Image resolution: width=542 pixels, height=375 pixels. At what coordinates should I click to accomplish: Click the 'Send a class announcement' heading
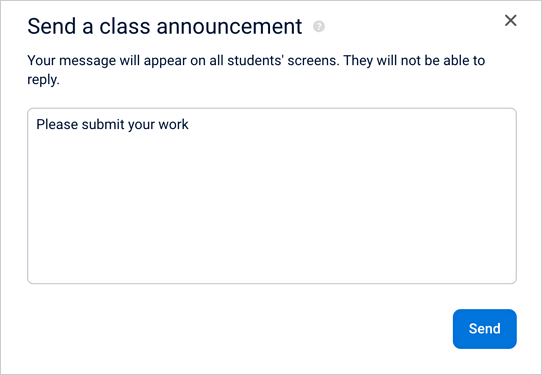pyautogui.click(x=165, y=26)
